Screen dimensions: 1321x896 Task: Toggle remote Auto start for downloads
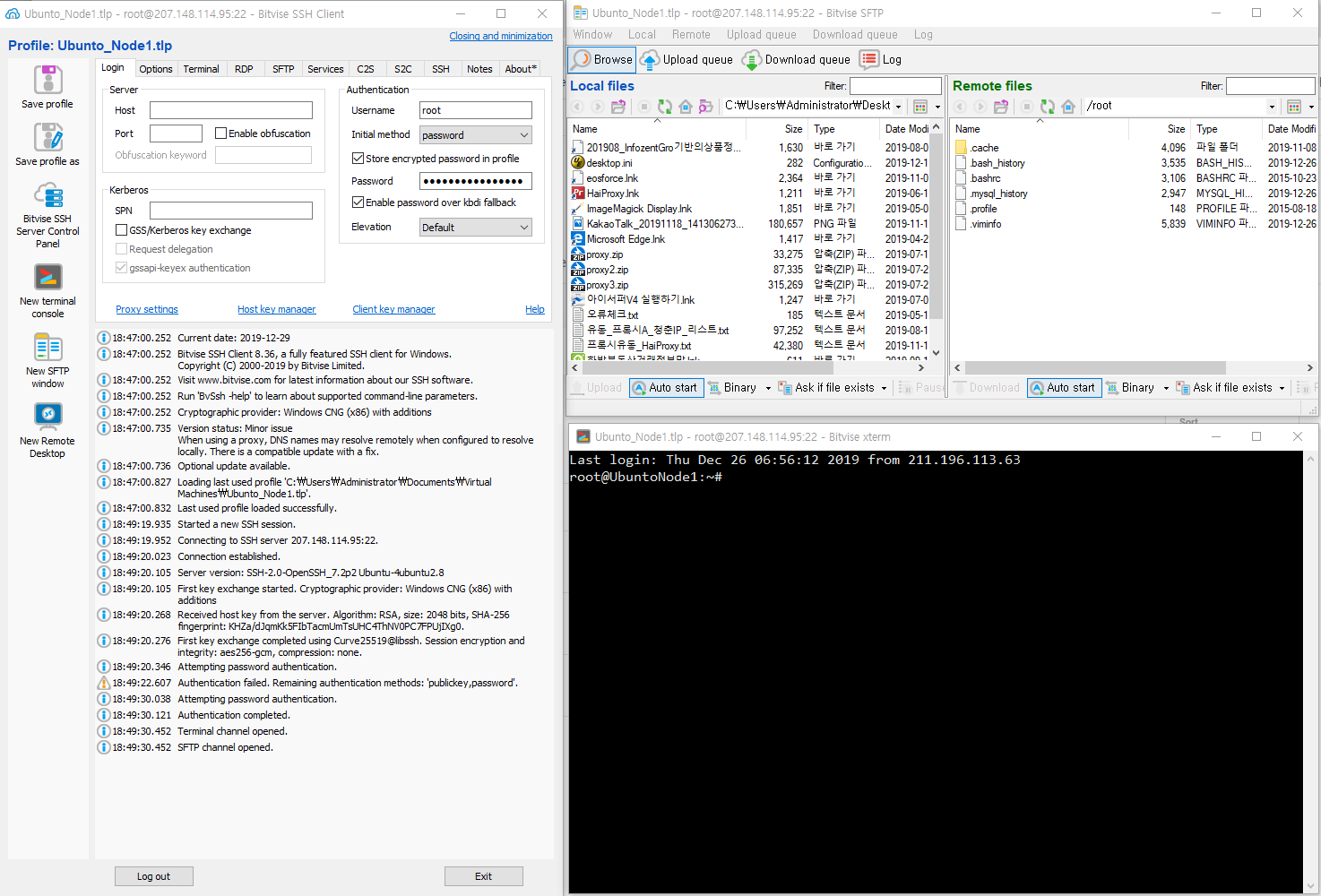tap(1064, 388)
